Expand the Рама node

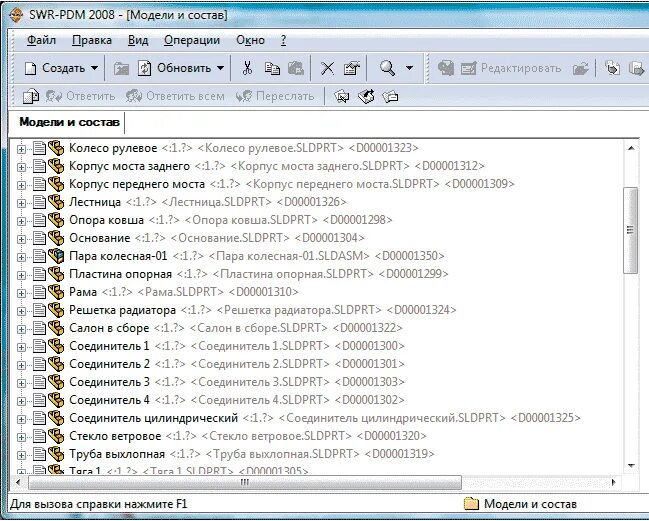click(22, 293)
